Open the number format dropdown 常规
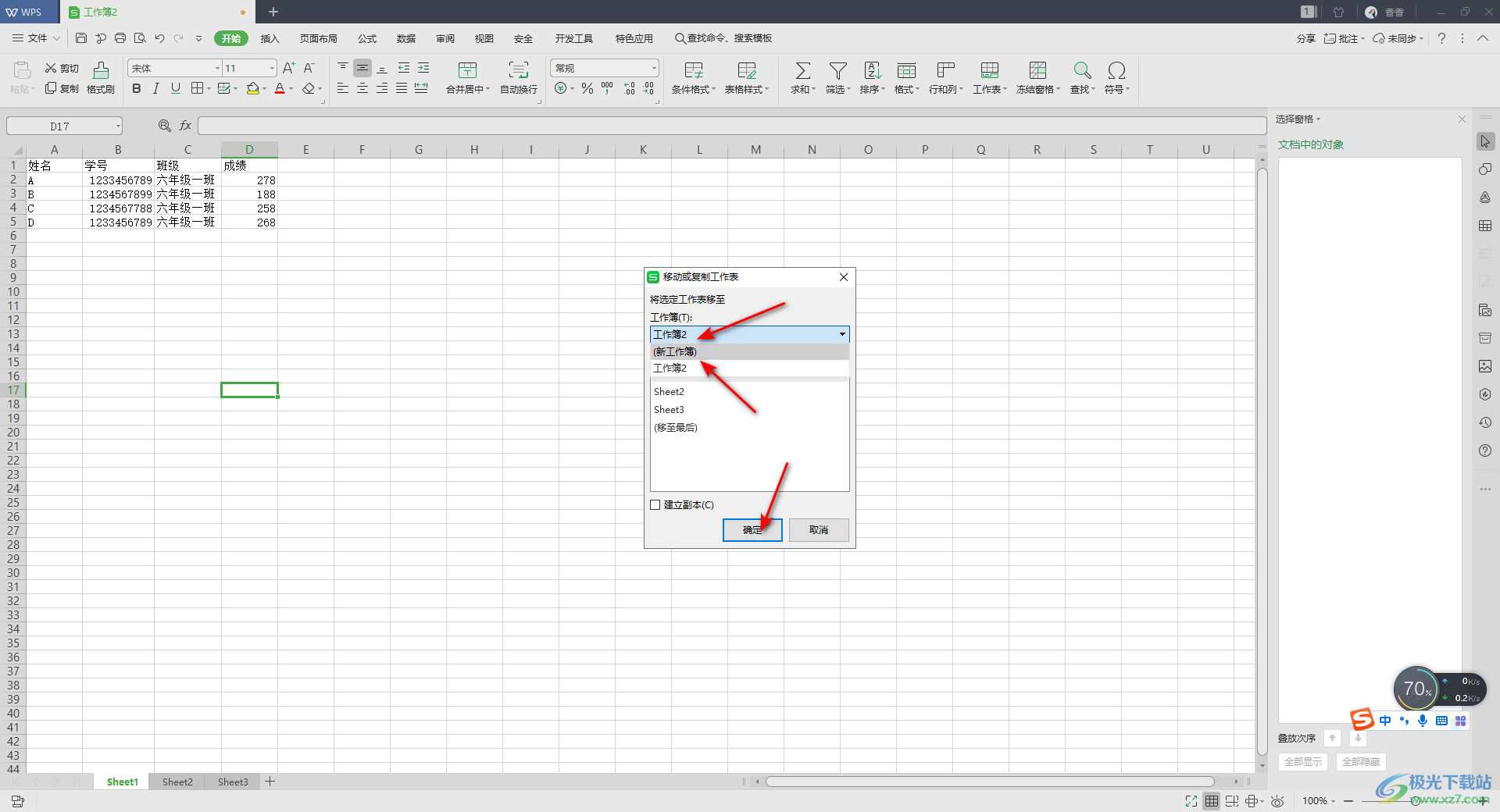 [654, 69]
